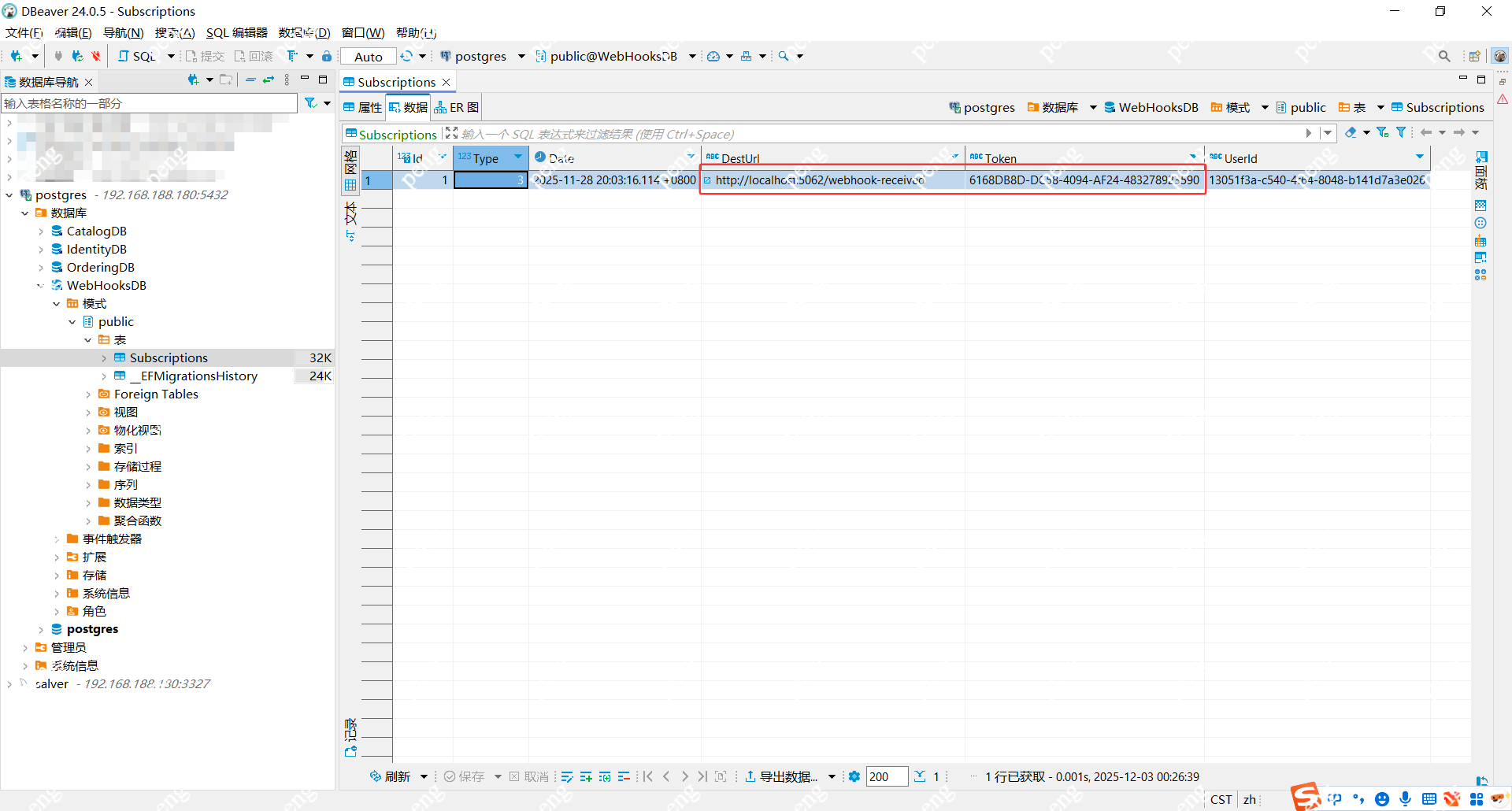Click the 取消 cancel button

529,776
